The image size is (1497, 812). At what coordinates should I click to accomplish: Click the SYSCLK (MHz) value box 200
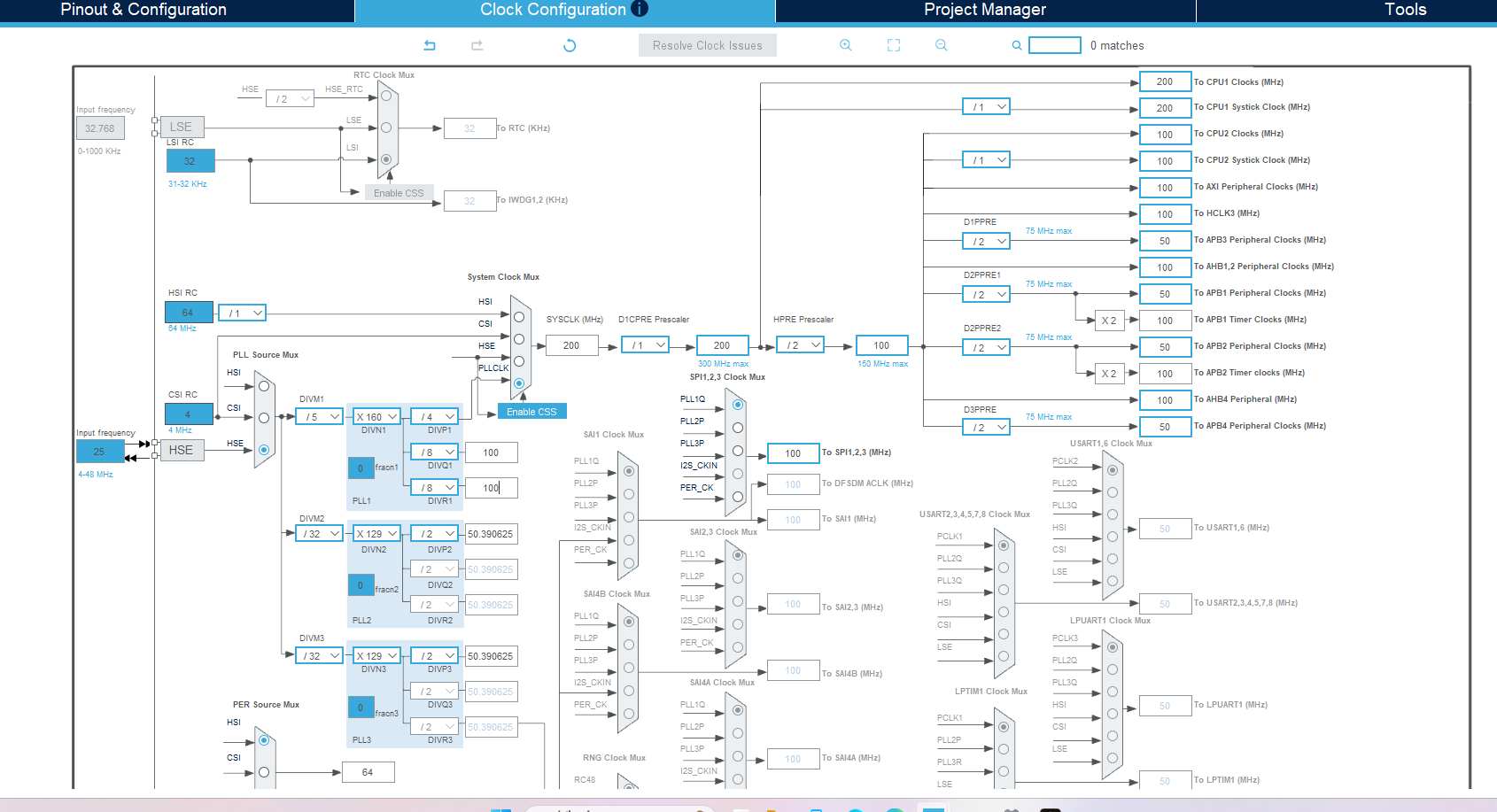[572, 345]
